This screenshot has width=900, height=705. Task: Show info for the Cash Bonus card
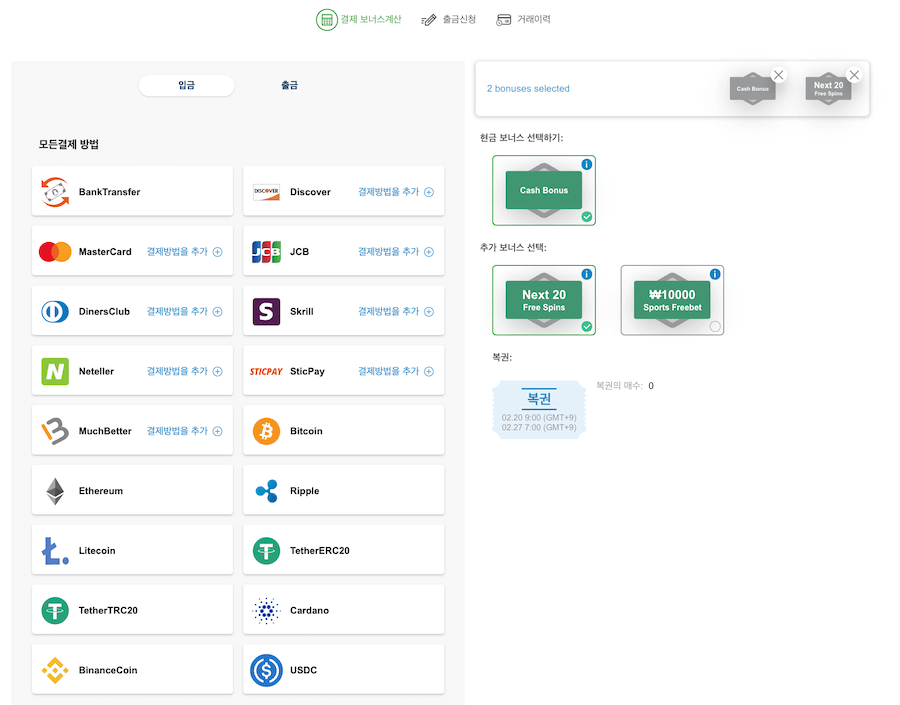pyautogui.click(x=587, y=164)
